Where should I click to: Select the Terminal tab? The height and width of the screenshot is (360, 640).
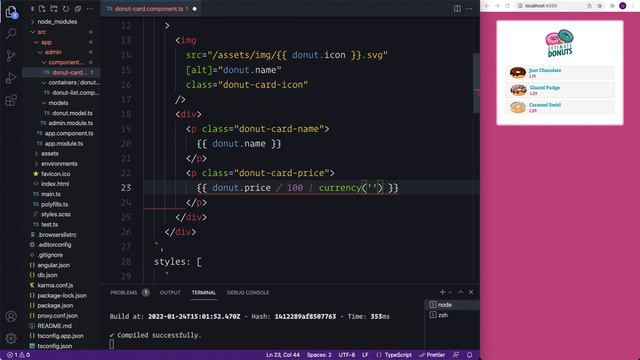[x=204, y=293]
